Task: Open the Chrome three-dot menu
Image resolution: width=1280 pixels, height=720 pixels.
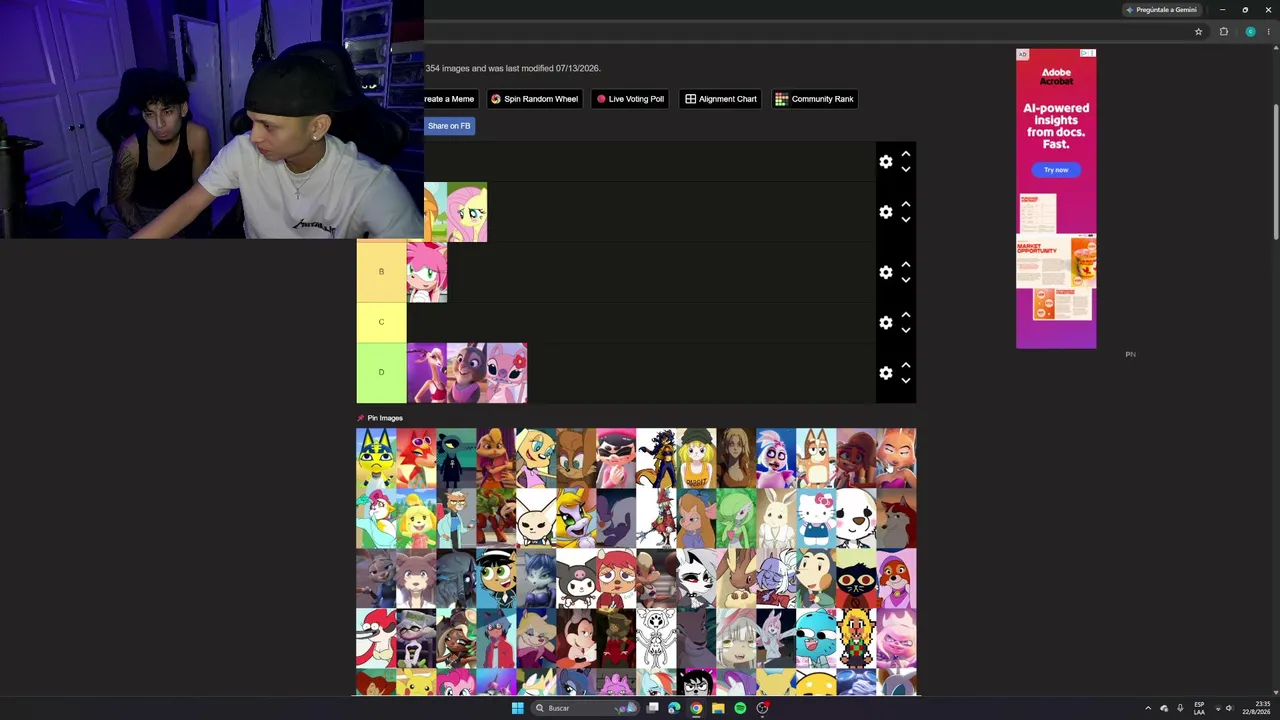Action: coord(1268,32)
